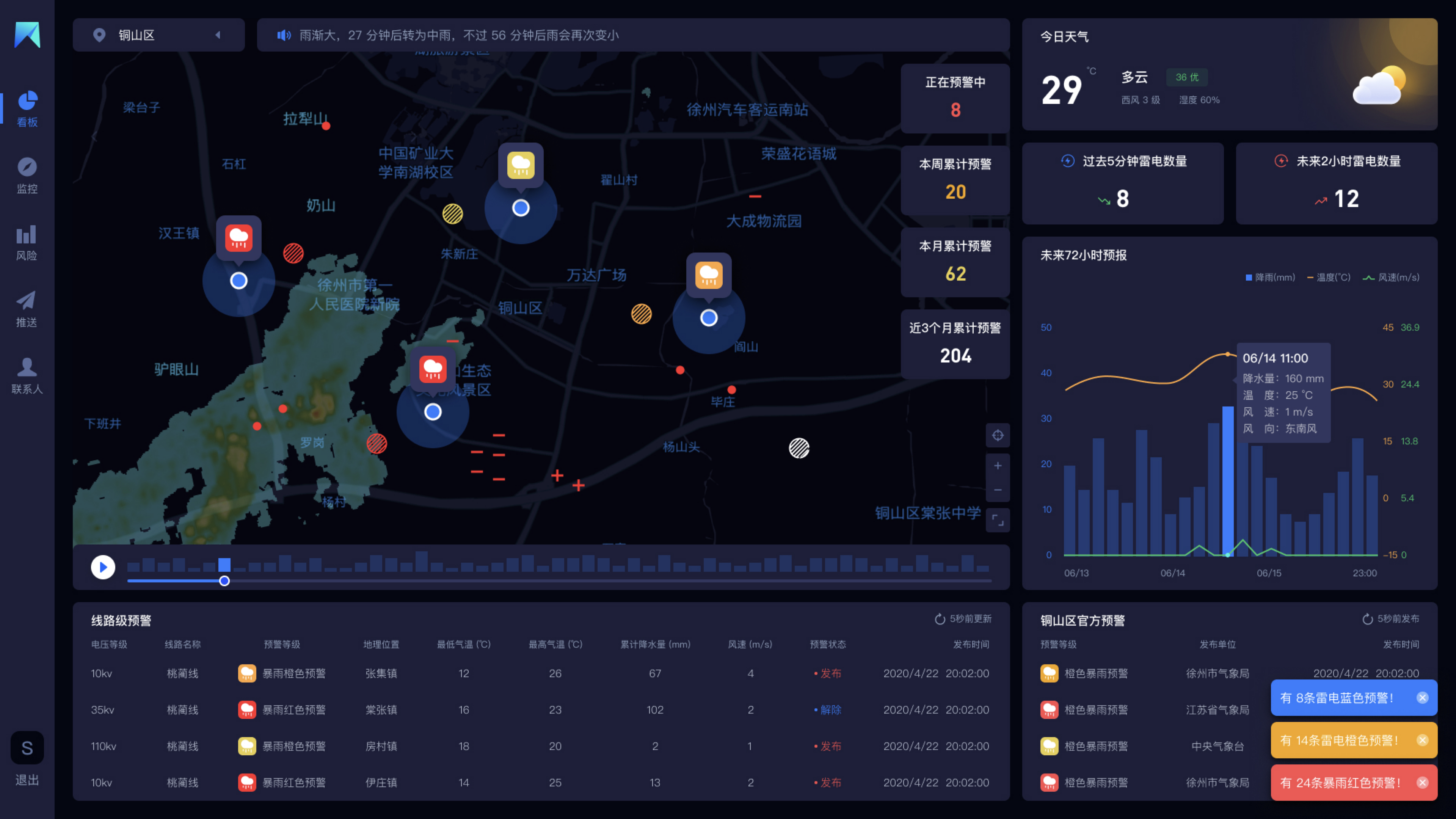
Task: Toggle the 降雨(mm) legend in forecast chart
Action: click(x=1270, y=278)
